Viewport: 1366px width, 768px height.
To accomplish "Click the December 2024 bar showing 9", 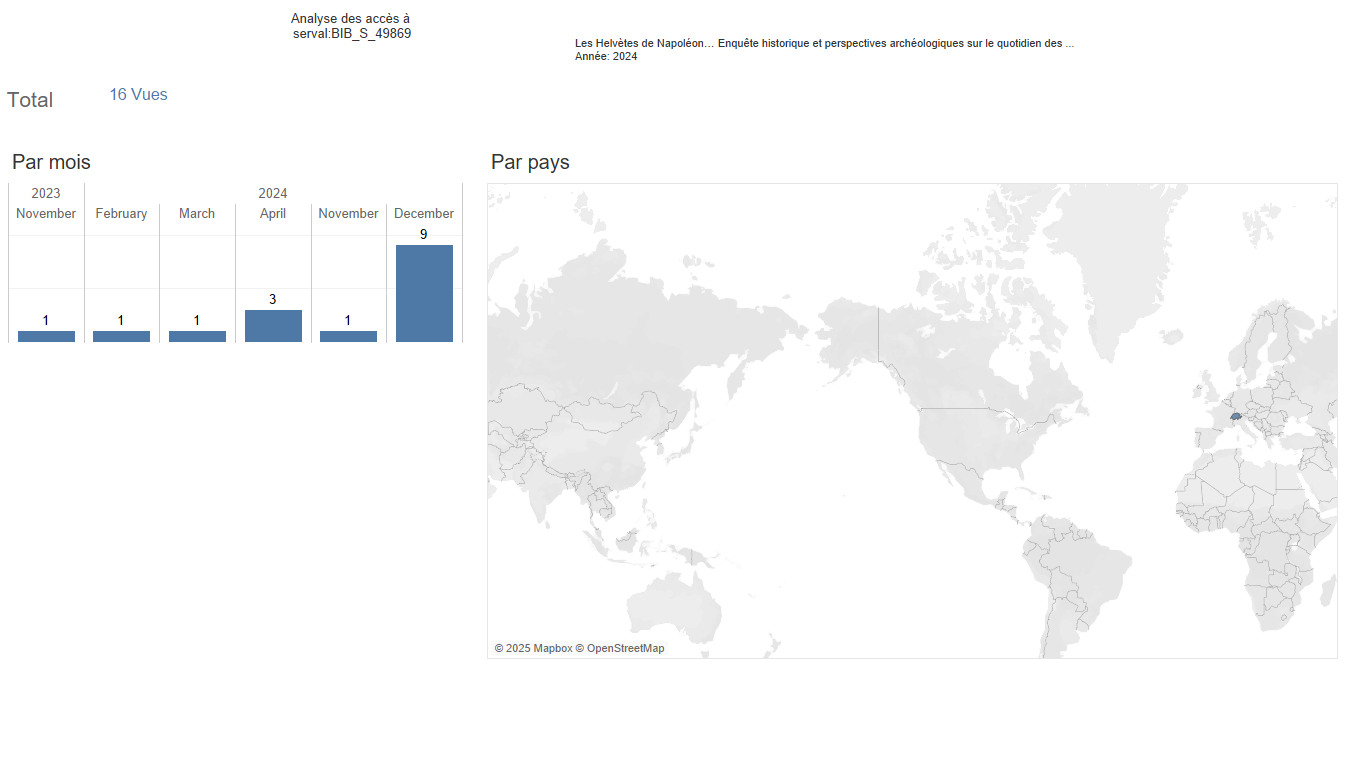I will (424, 293).
